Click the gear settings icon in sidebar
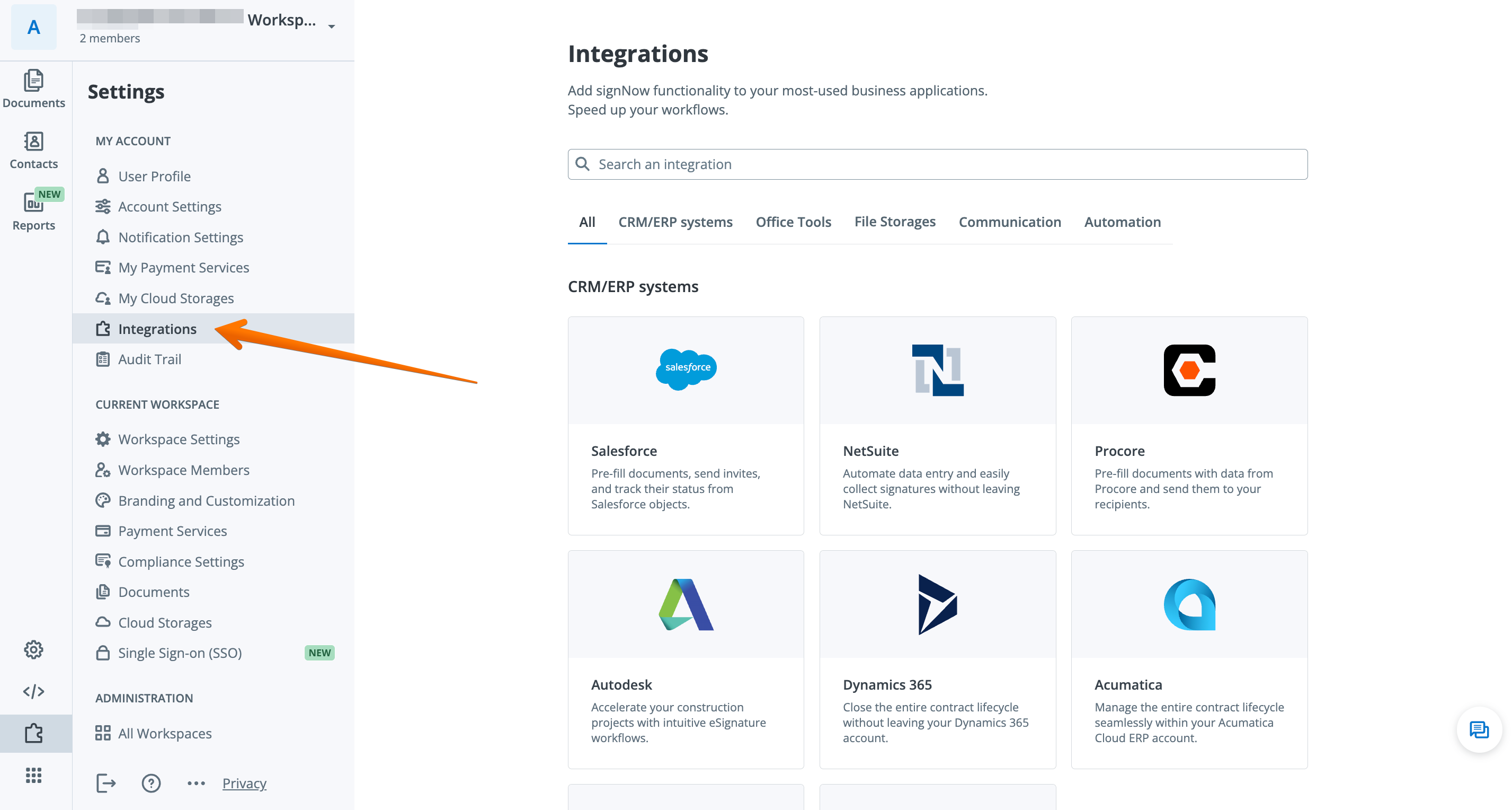 coord(33,649)
